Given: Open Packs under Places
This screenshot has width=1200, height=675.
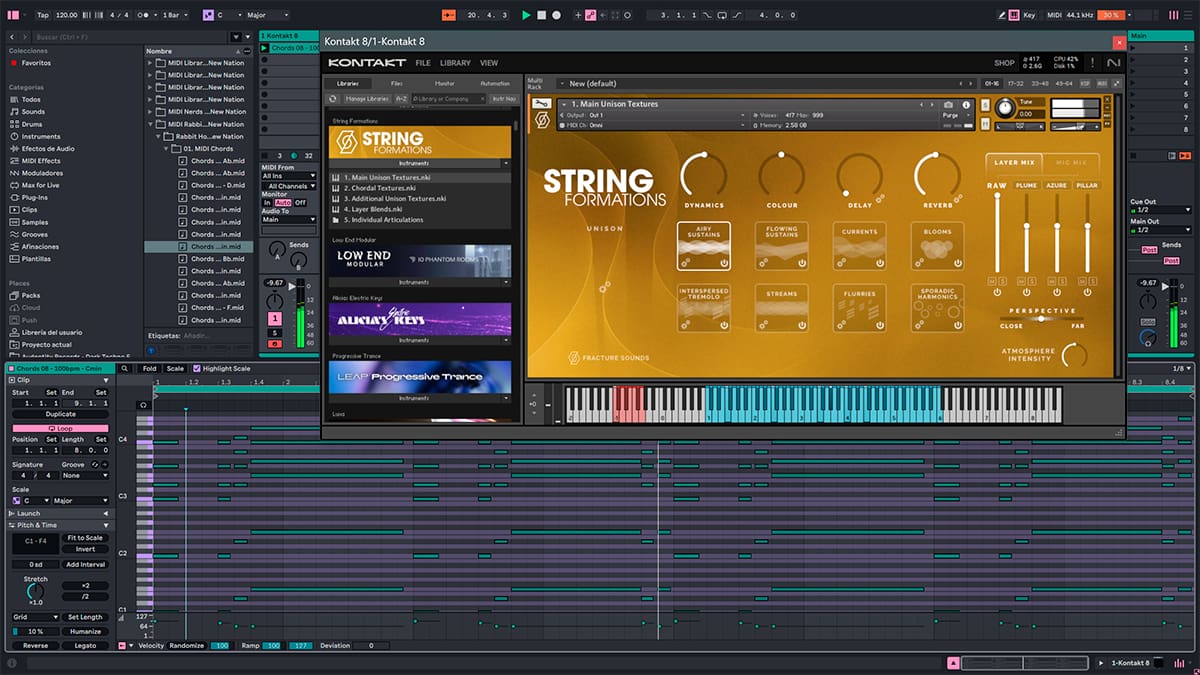Looking at the screenshot, I should (31, 295).
